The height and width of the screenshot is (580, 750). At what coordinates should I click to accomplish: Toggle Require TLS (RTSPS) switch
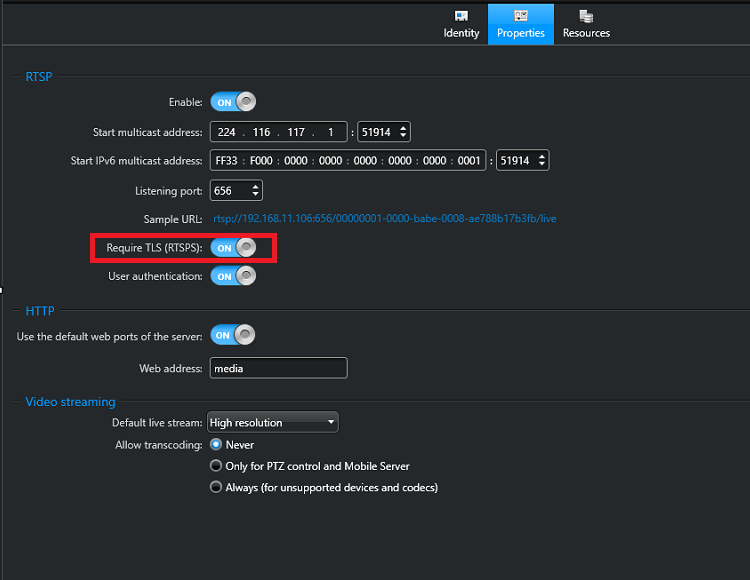tap(233, 247)
